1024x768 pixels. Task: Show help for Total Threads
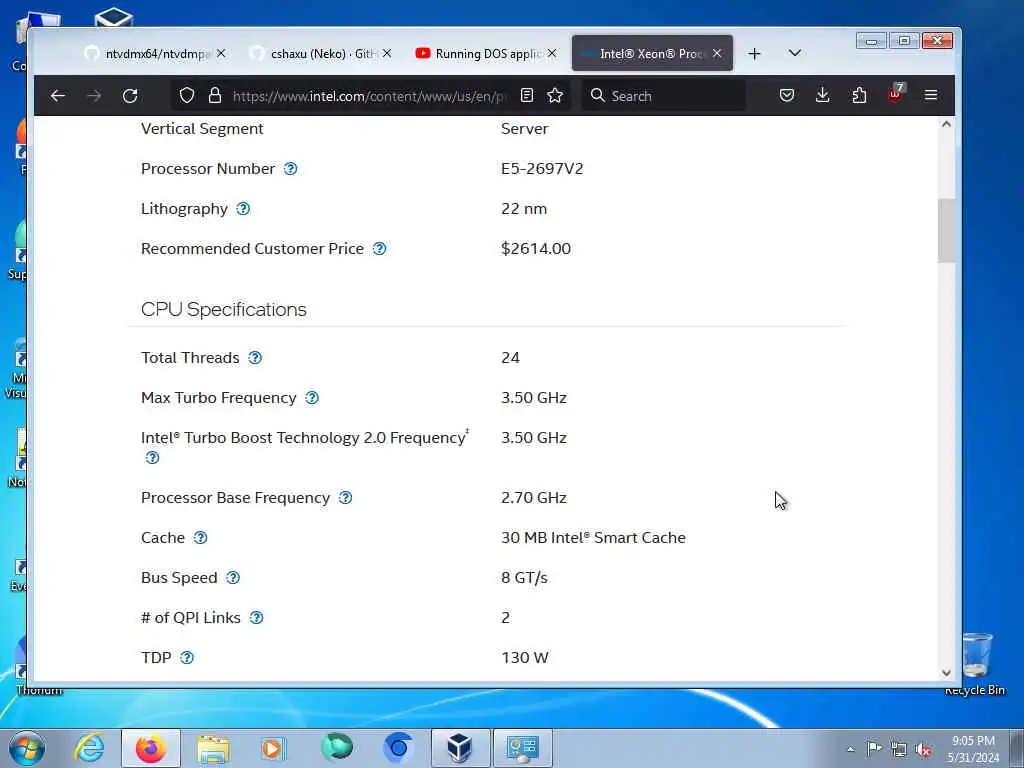[255, 357]
